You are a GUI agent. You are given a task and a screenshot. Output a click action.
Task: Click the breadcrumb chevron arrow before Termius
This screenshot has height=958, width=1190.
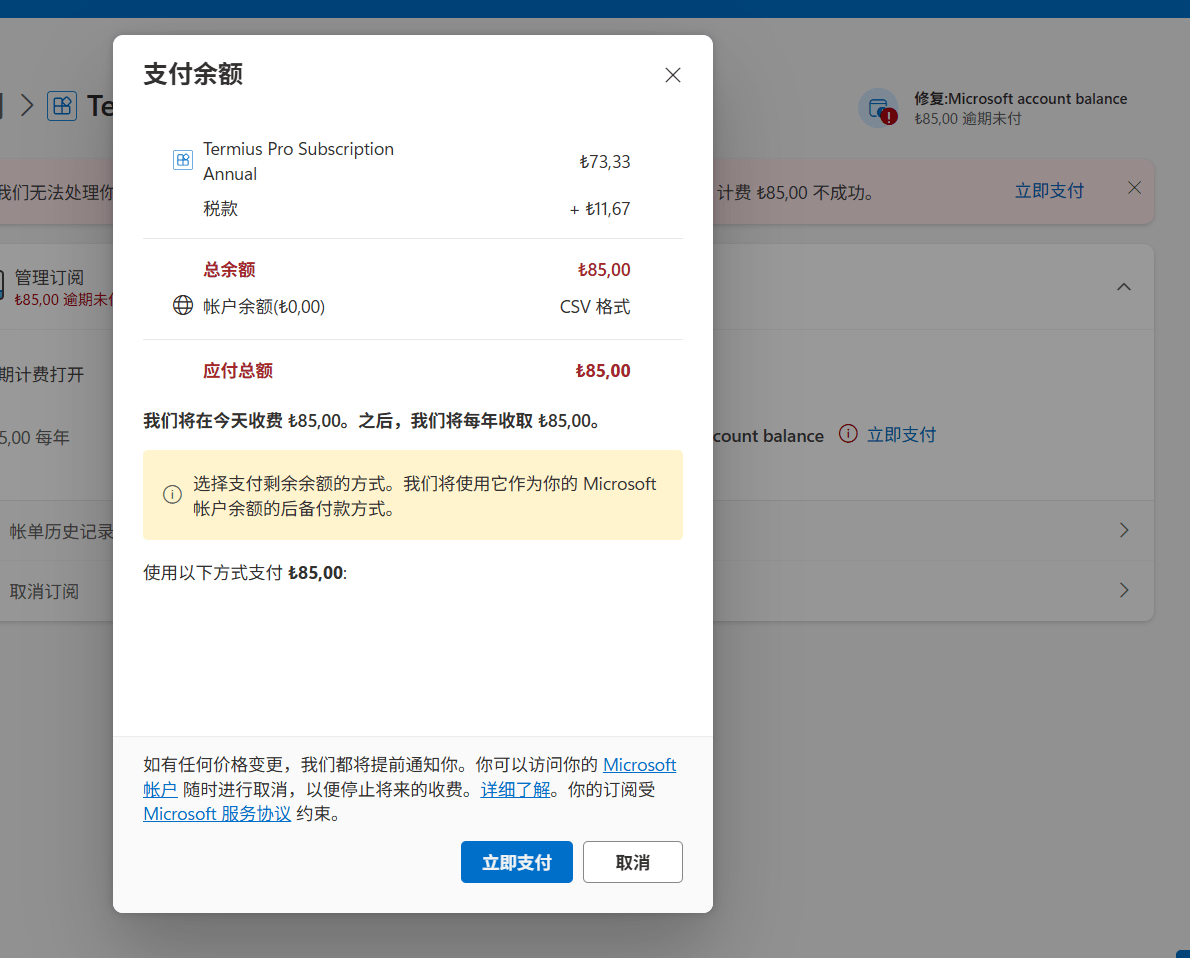pyautogui.click(x=27, y=106)
